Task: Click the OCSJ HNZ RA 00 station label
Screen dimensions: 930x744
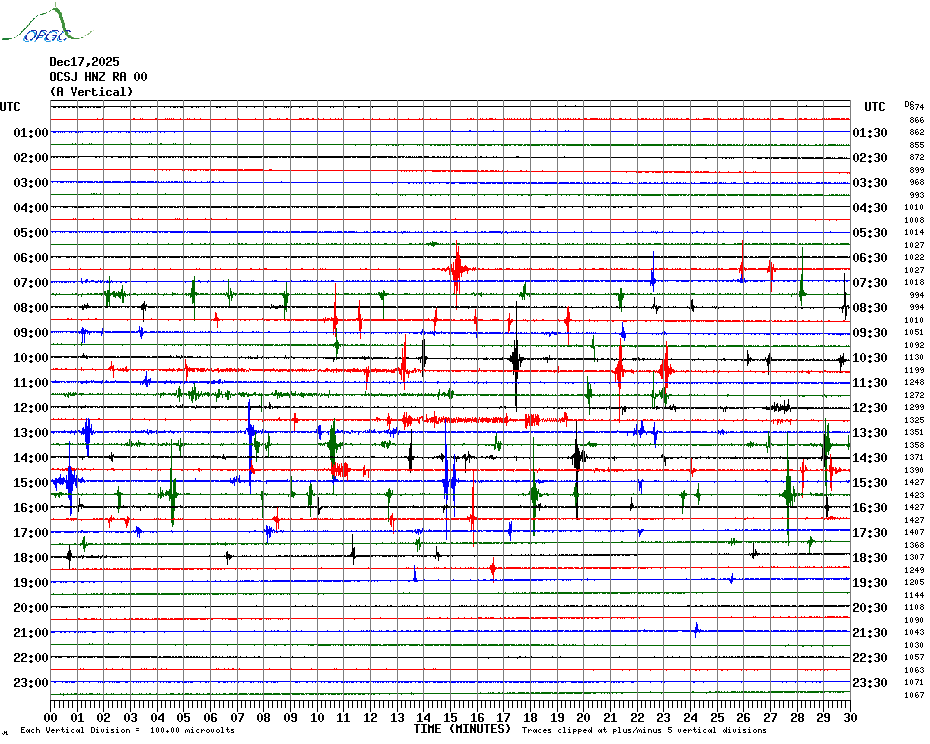Action: (98, 77)
